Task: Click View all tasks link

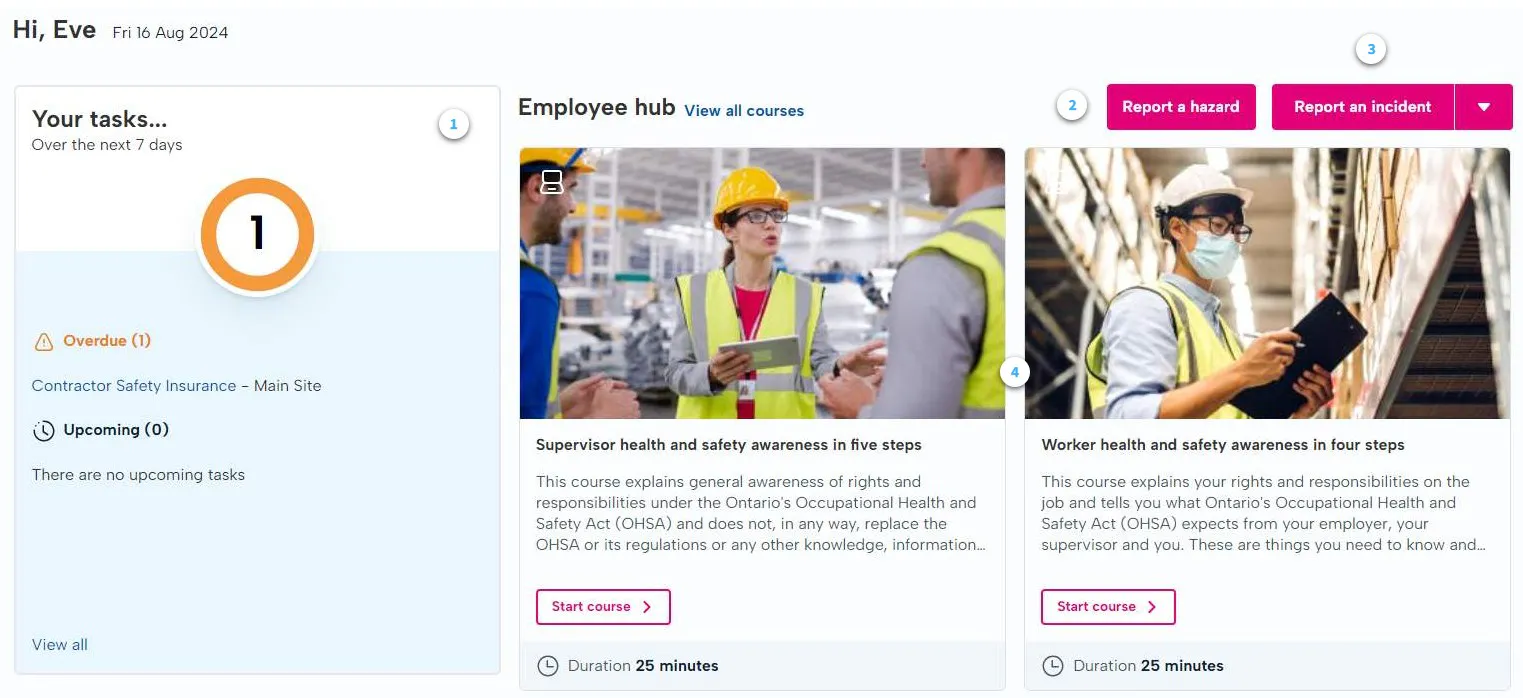Action: 60,645
